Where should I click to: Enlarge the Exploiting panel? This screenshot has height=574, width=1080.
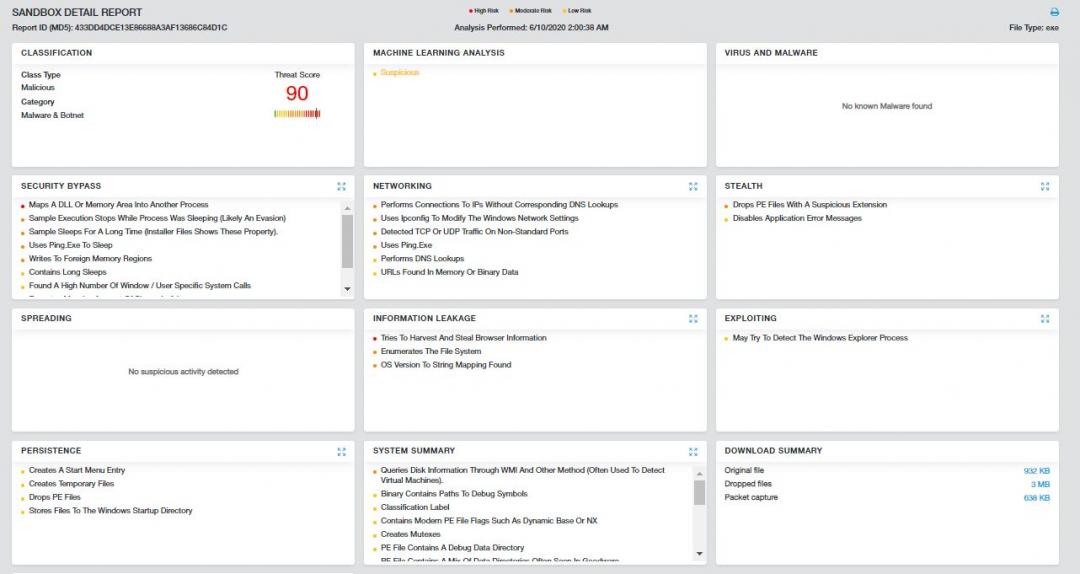point(1045,319)
